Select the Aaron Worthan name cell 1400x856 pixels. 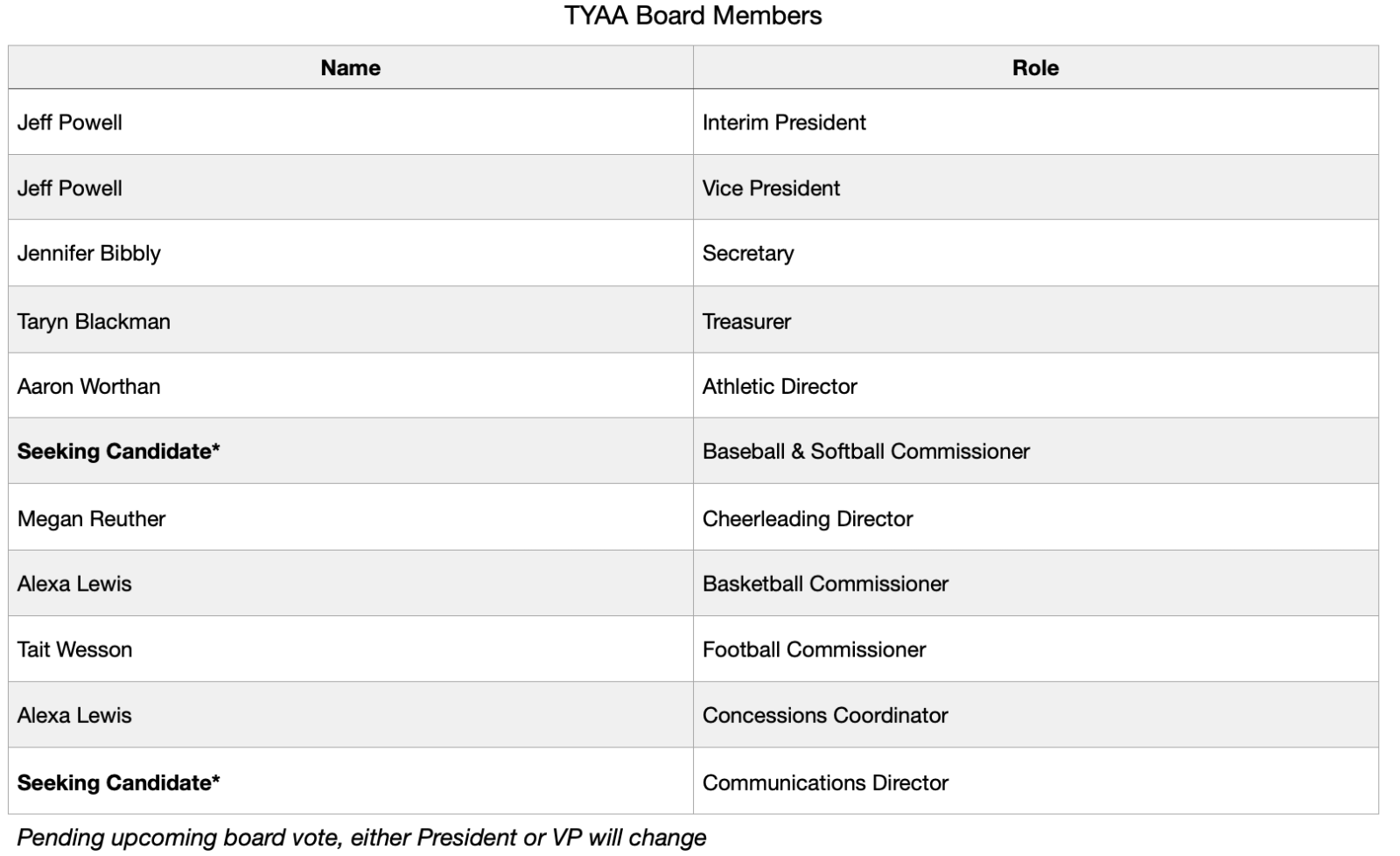88,386
